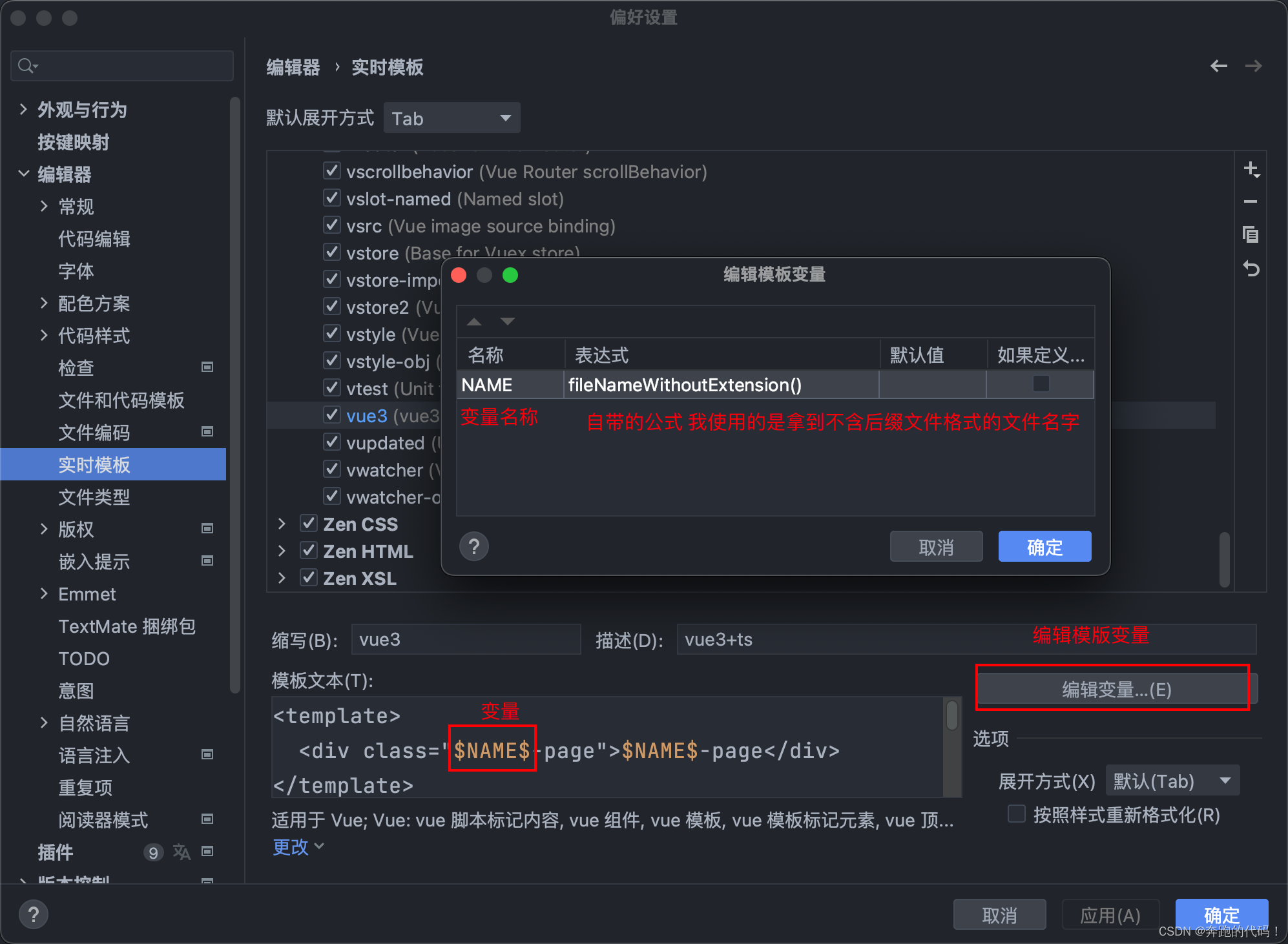
Task: Click the plugin update count badge 9
Action: coord(153,853)
